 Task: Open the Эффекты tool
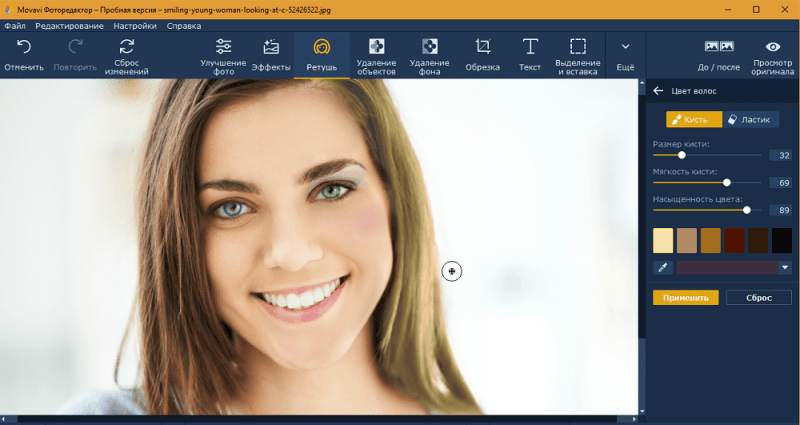pyautogui.click(x=271, y=47)
